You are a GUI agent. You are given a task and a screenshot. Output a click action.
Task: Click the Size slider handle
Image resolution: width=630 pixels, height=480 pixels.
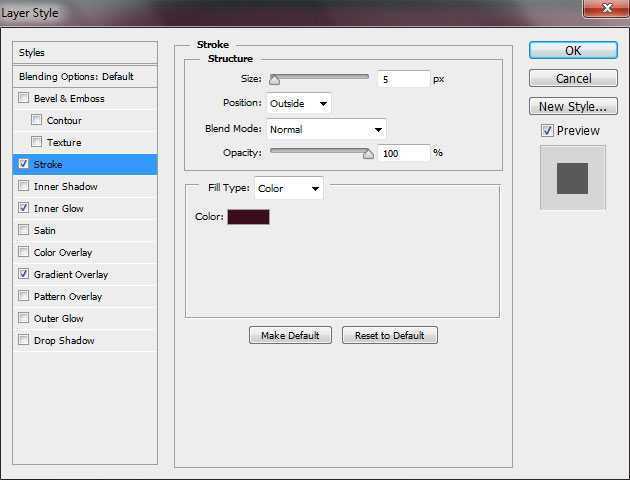coord(274,80)
